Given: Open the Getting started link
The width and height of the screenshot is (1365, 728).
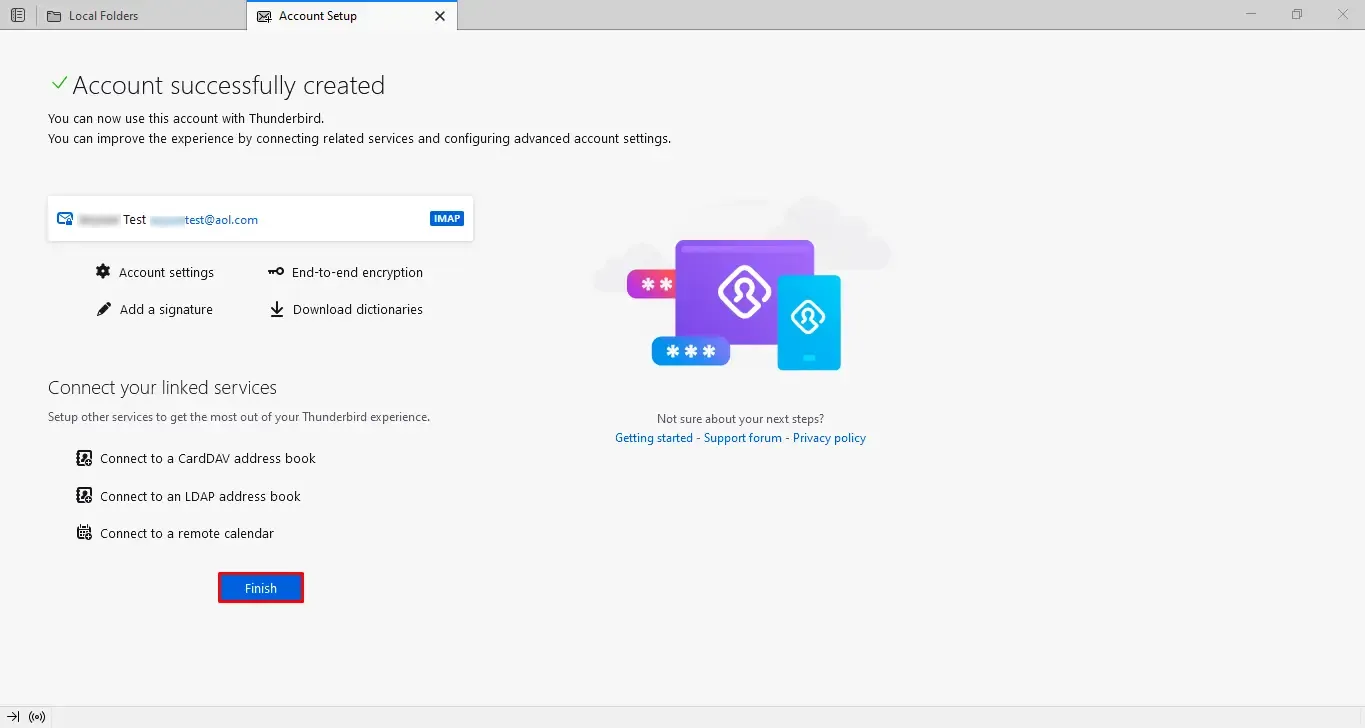Looking at the screenshot, I should [653, 438].
